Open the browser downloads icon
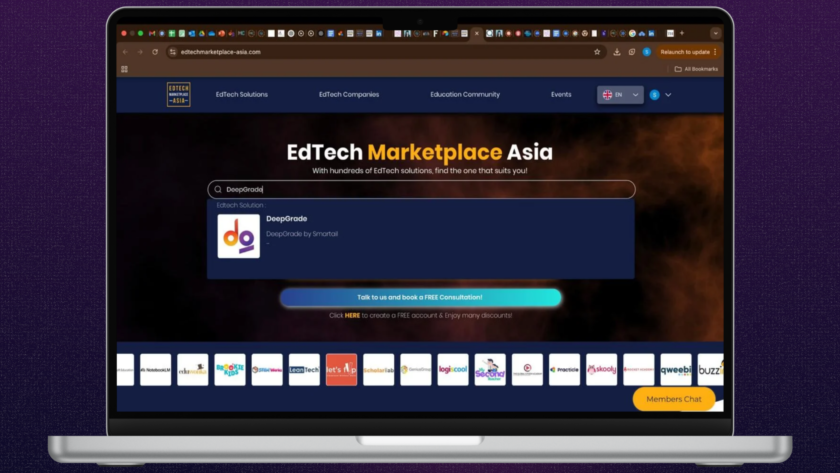 617,52
